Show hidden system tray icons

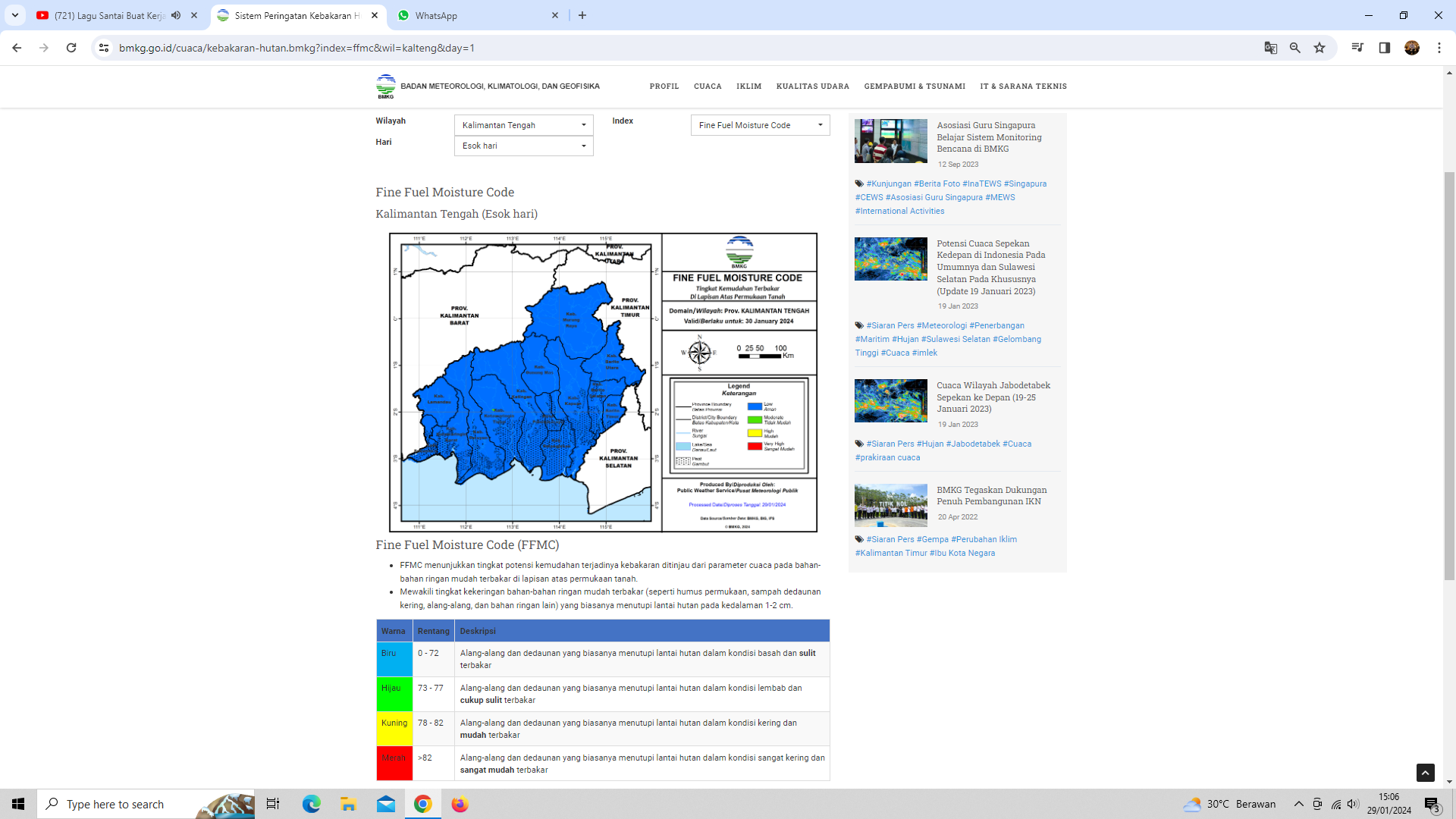(x=1299, y=804)
